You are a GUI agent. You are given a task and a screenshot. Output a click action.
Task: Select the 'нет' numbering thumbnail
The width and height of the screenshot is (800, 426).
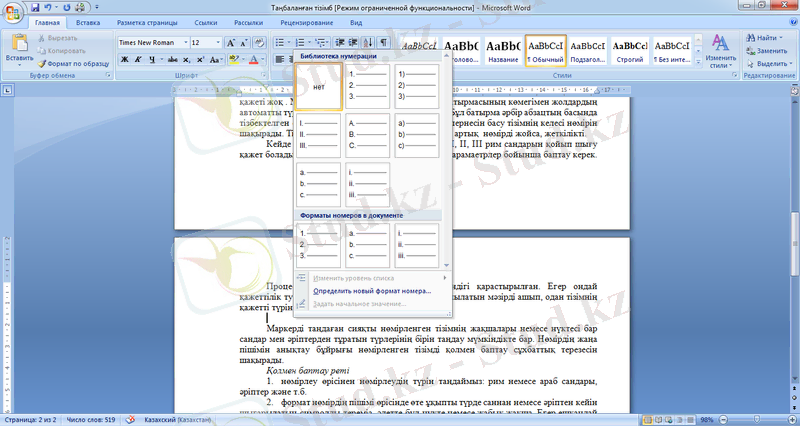pyautogui.click(x=319, y=87)
